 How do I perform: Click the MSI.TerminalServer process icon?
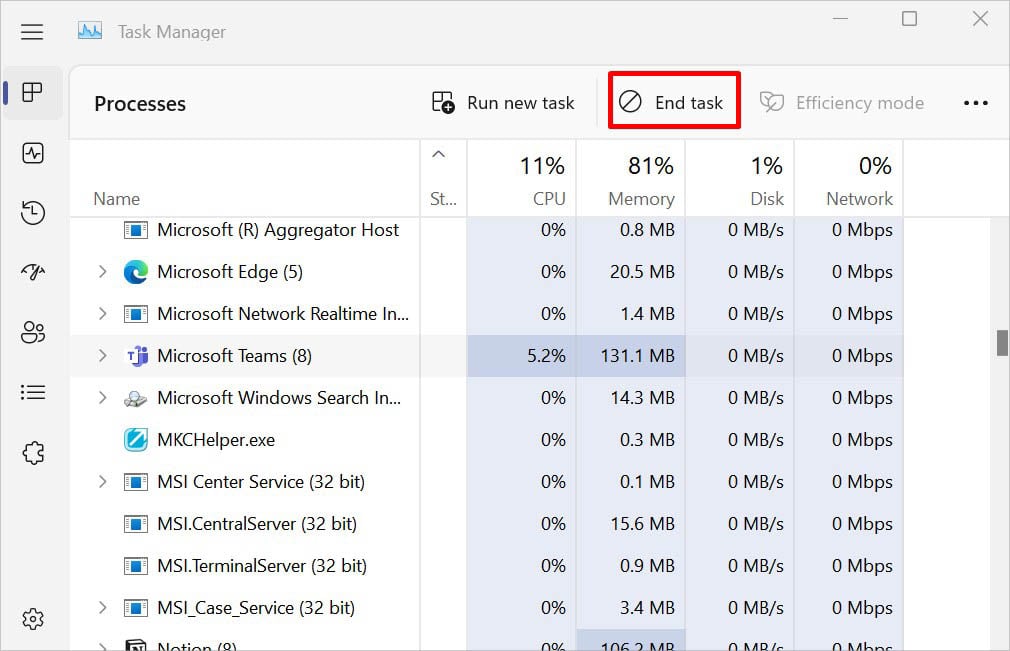(x=135, y=566)
